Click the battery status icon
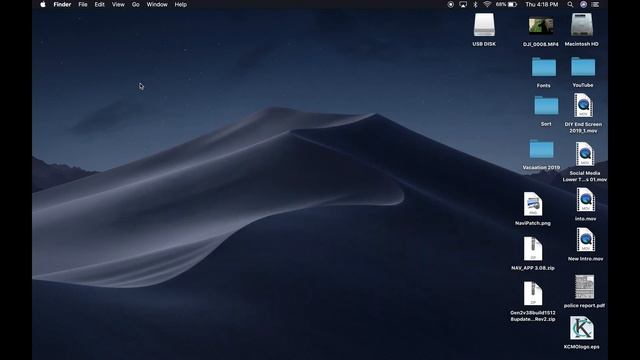The height and width of the screenshot is (360, 640). pos(513,4)
